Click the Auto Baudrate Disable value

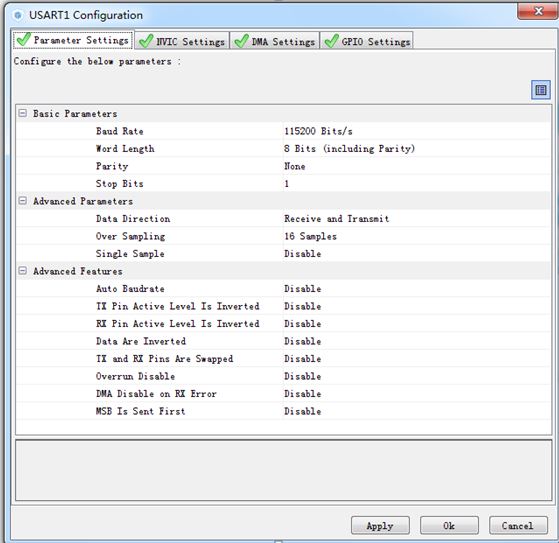[x=302, y=288]
